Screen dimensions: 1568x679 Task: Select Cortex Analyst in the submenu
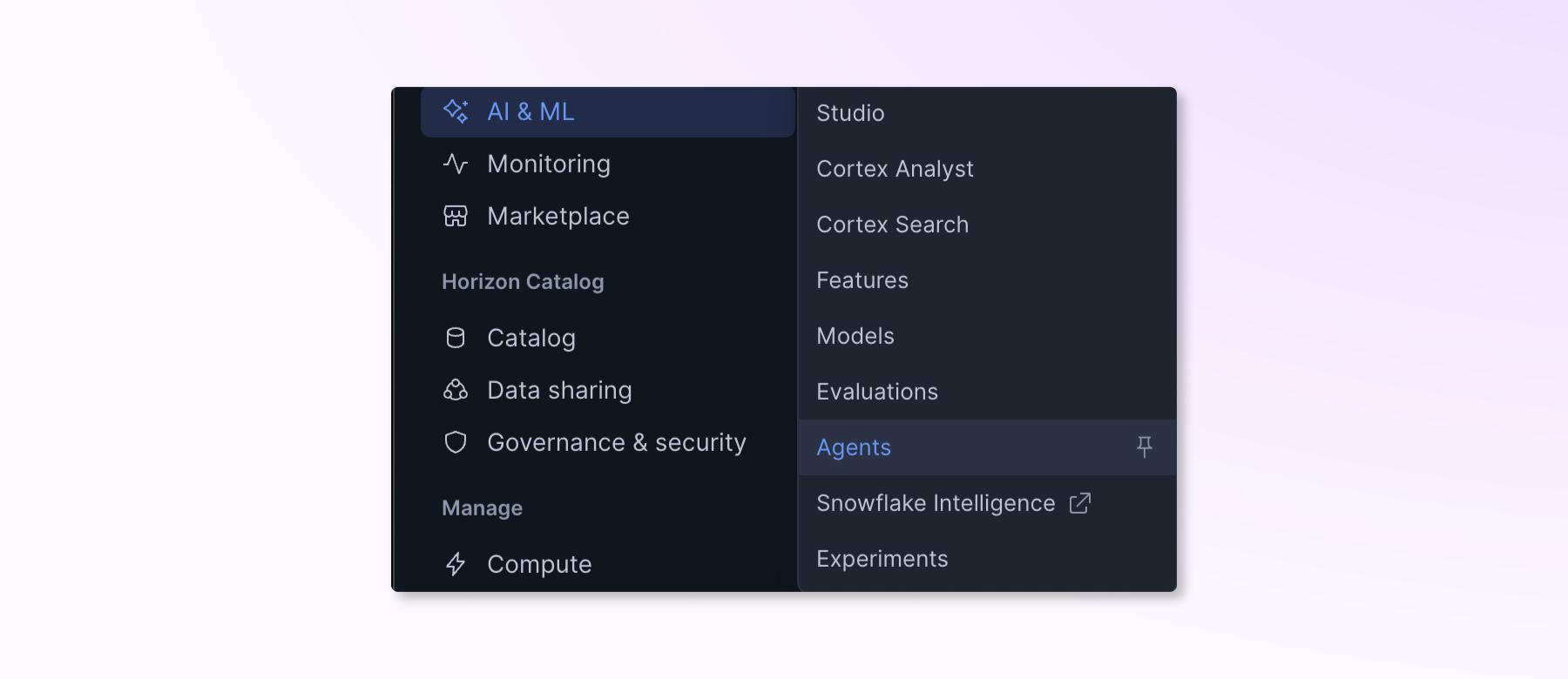(895, 169)
